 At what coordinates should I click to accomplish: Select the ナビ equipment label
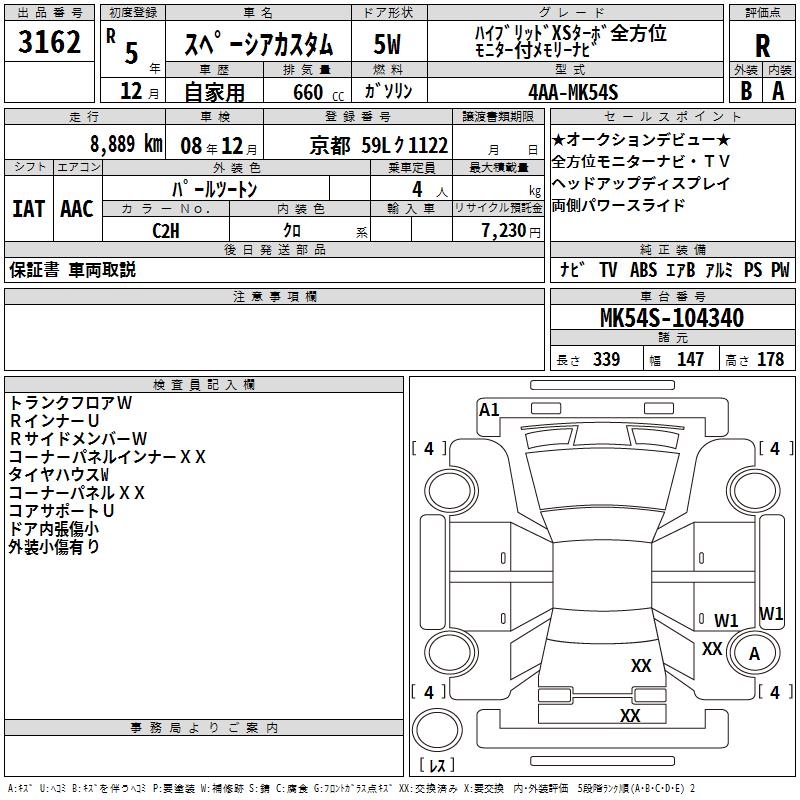pyautogui.click(x=572, y=269)
